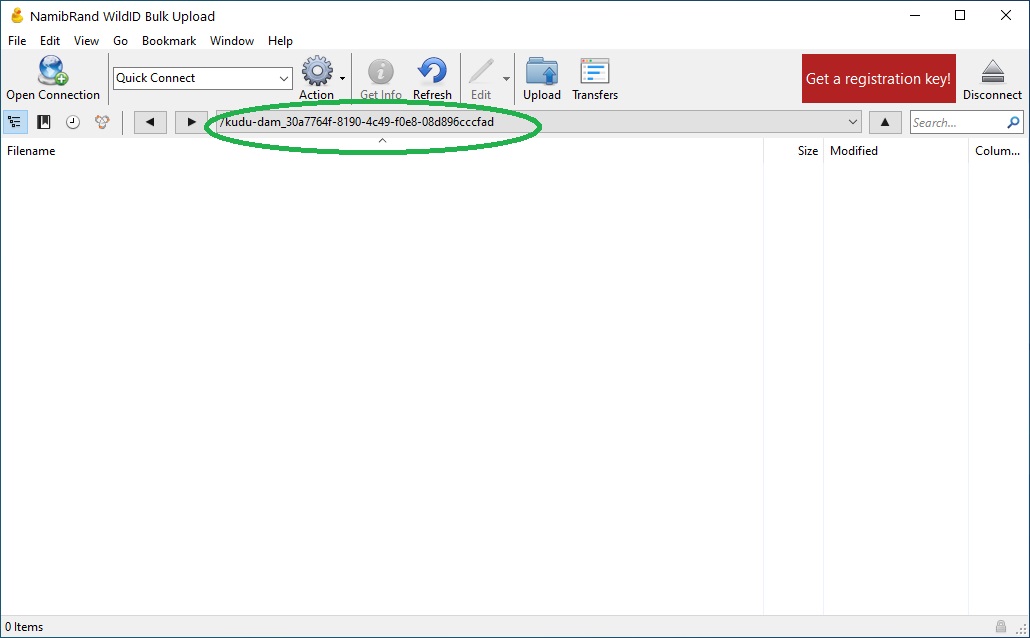Expand the Quick Connect dropdown

[284, 78]
